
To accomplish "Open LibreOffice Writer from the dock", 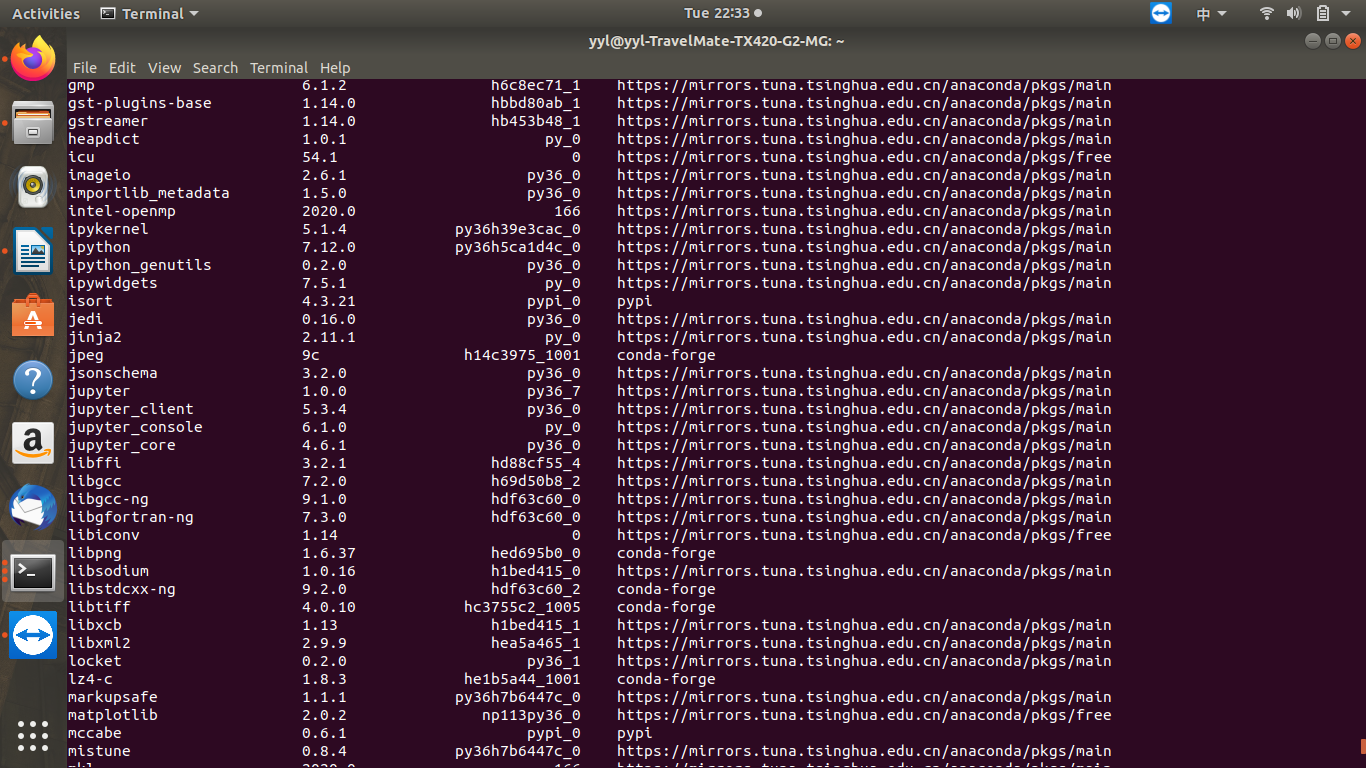I will (x=33, y=251).
